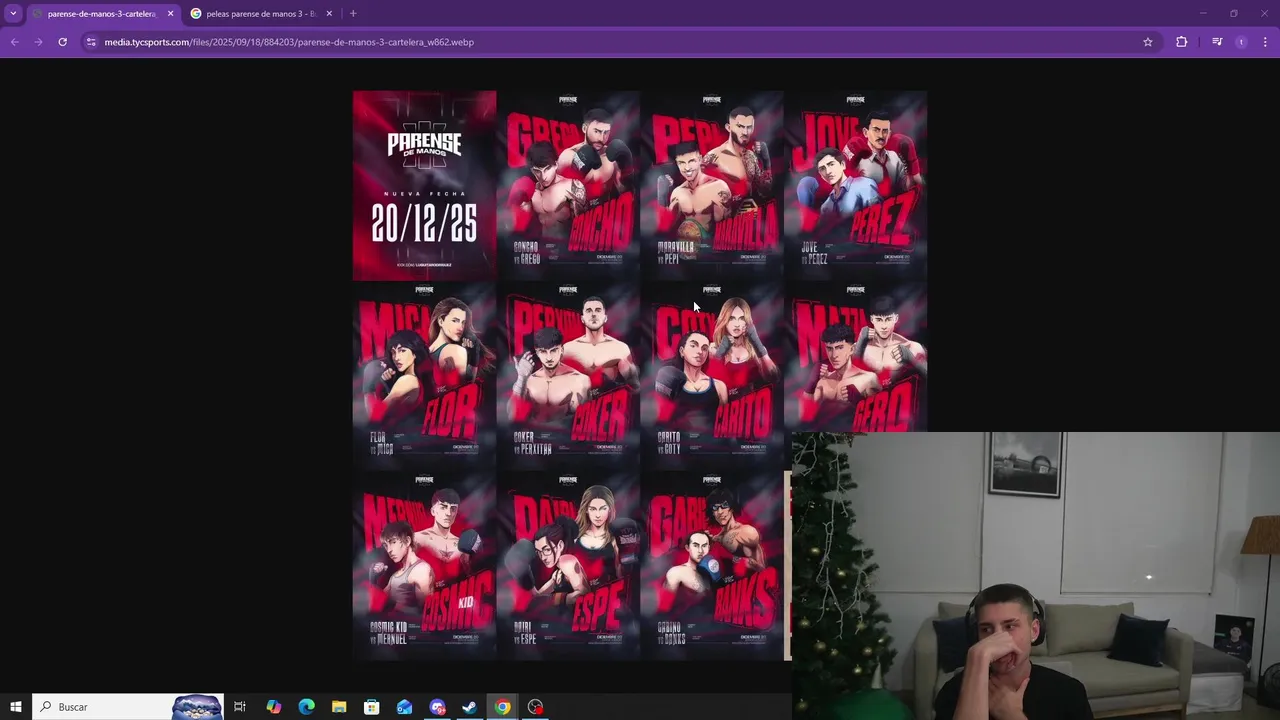Open Task View on the taskbar

(240, 707)
